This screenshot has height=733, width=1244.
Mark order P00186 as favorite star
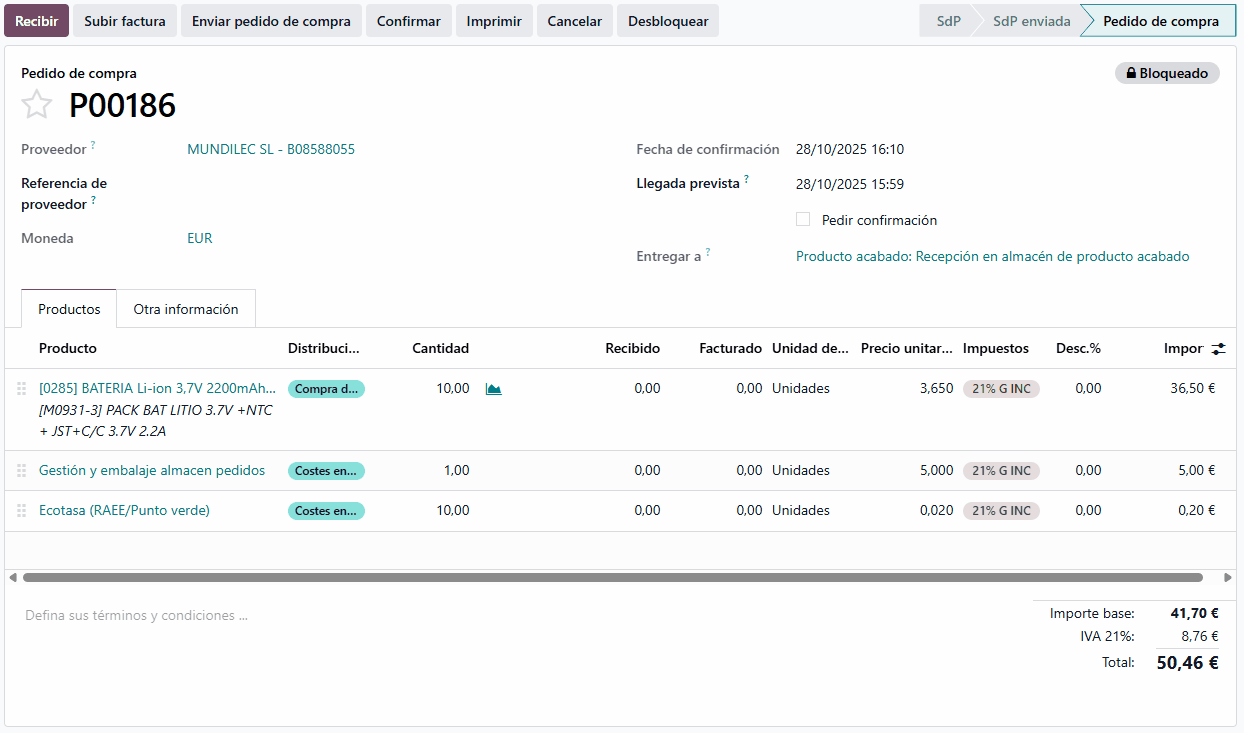tap(37, 104)
